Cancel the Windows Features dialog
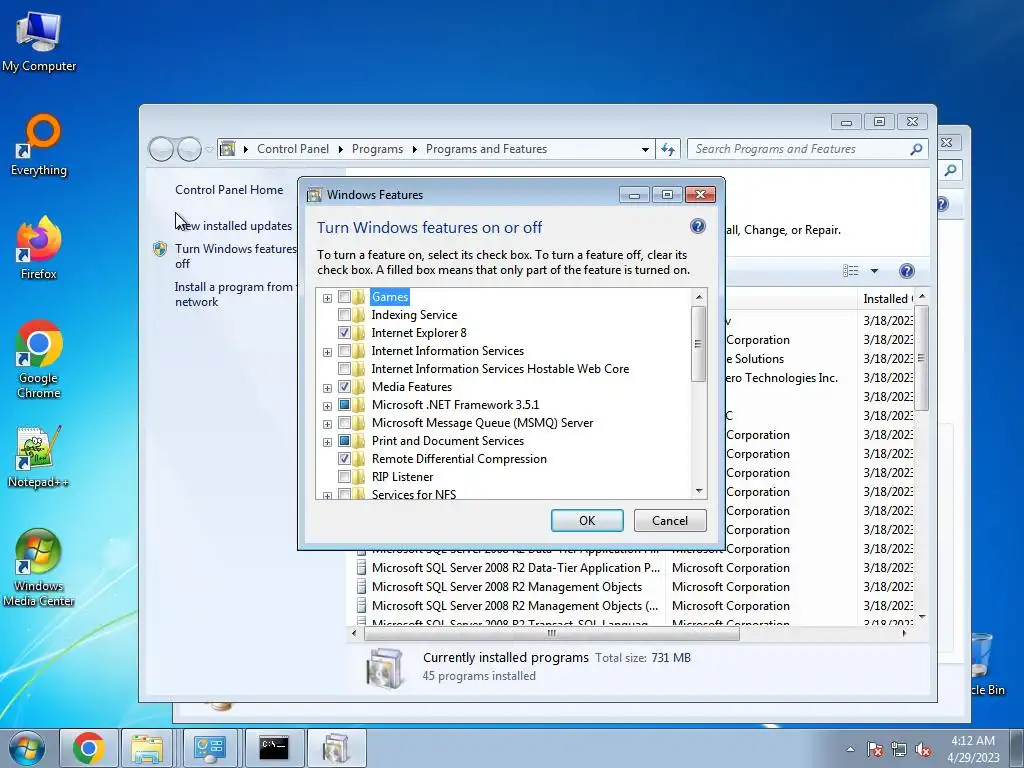Screen dimensions: 1024x768 pos(669,520)
